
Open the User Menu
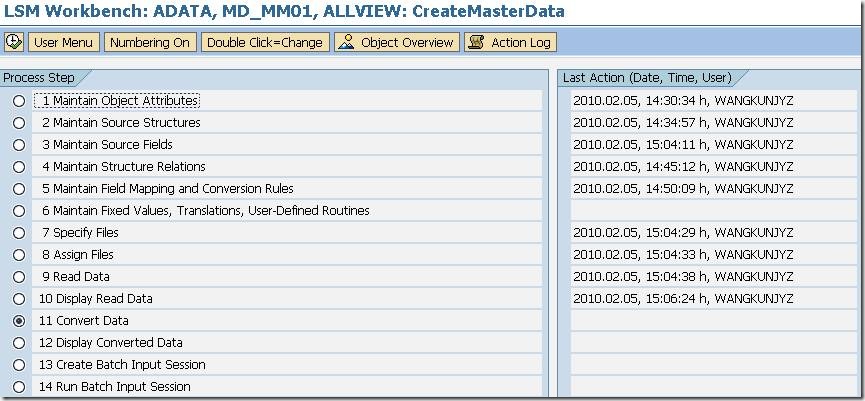(x=63, y=42)
